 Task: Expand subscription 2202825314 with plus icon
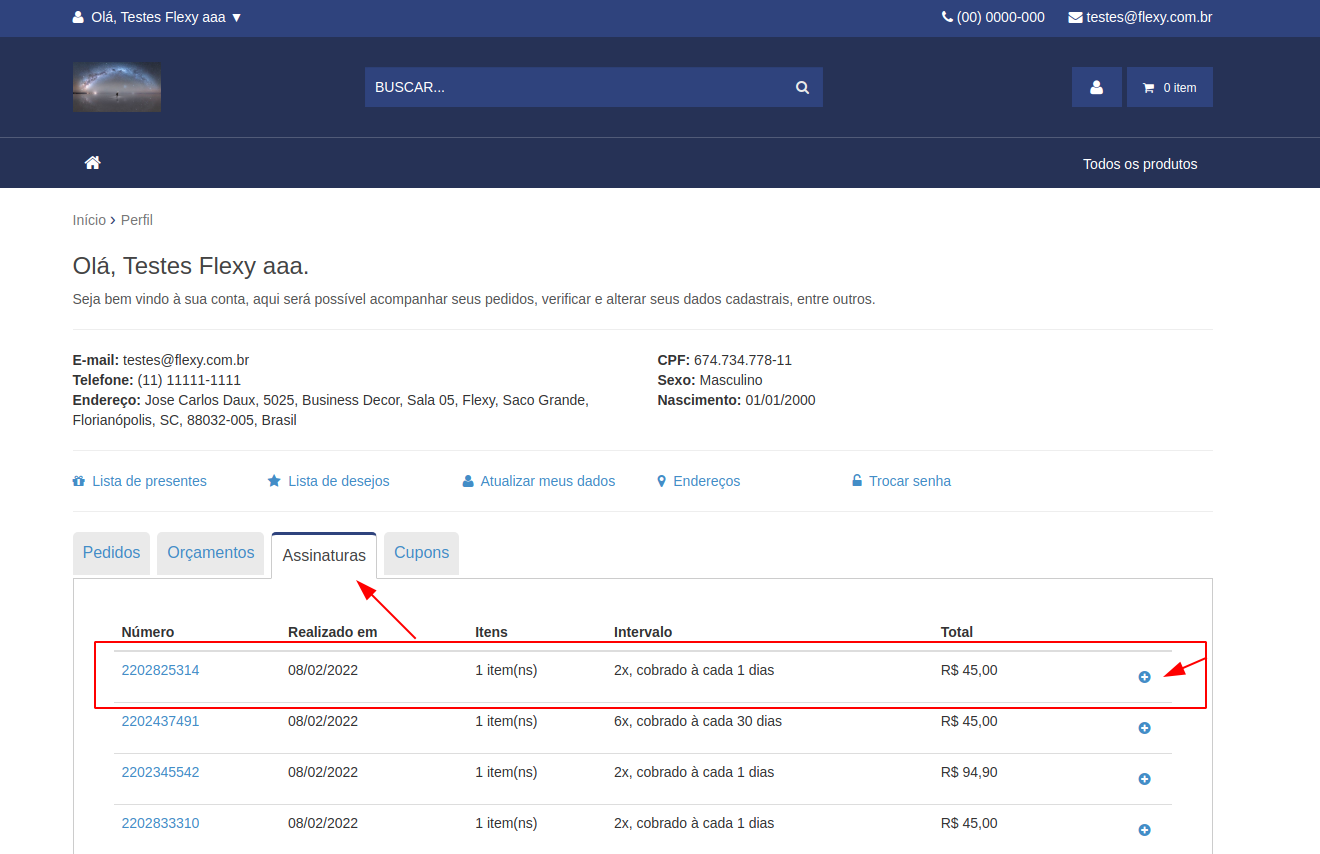coord(1144,677)
